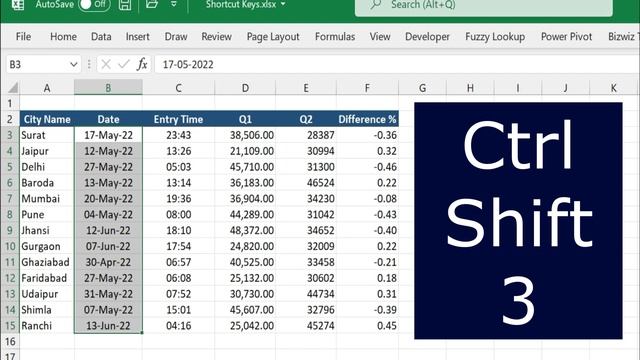Viewport: 640px width, 360px height.
Task: Click the Open folder icon in title bar
Action: point(152,4)
